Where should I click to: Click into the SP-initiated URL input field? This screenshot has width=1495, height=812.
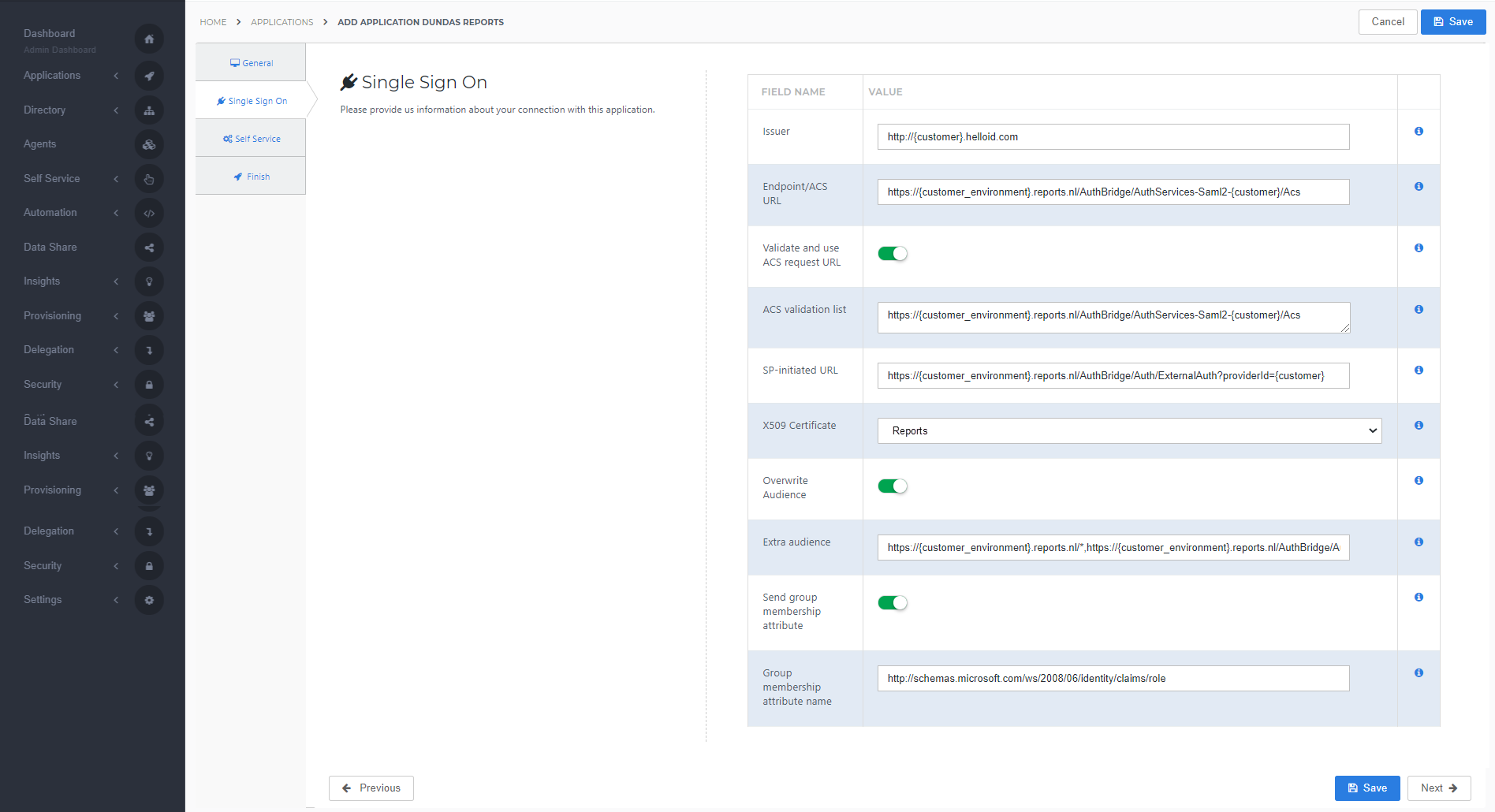point(1113,376)
